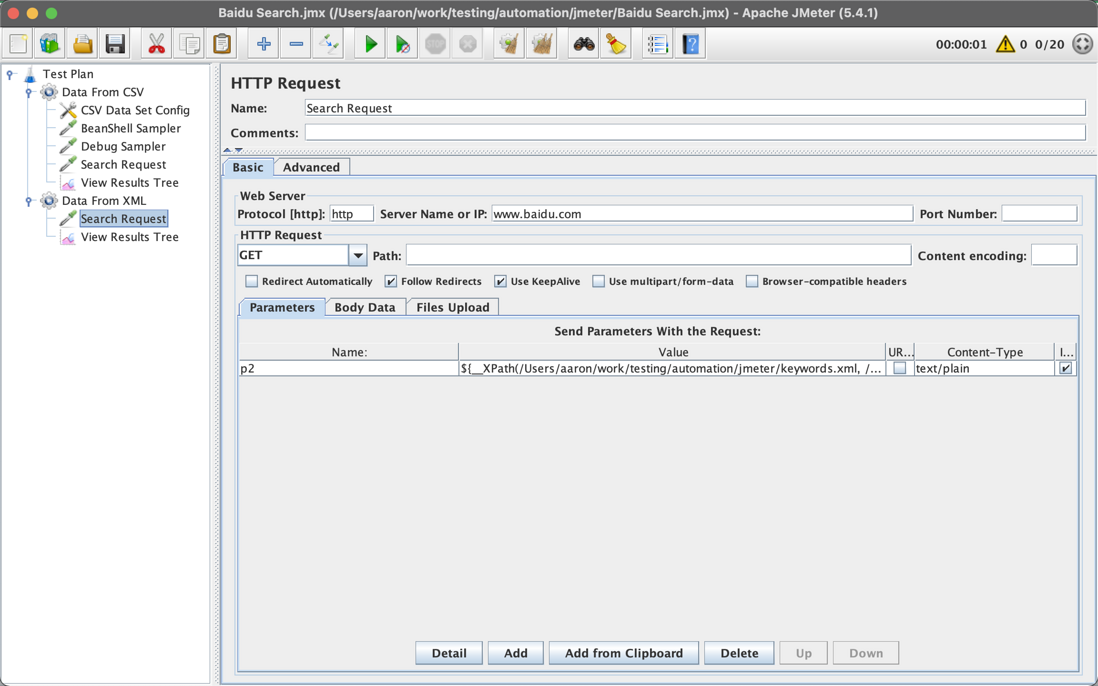The width and height of the screenshot is (1098, 686).
Task: Collapse the Data From CSV node
Action: tap(29, 92)
